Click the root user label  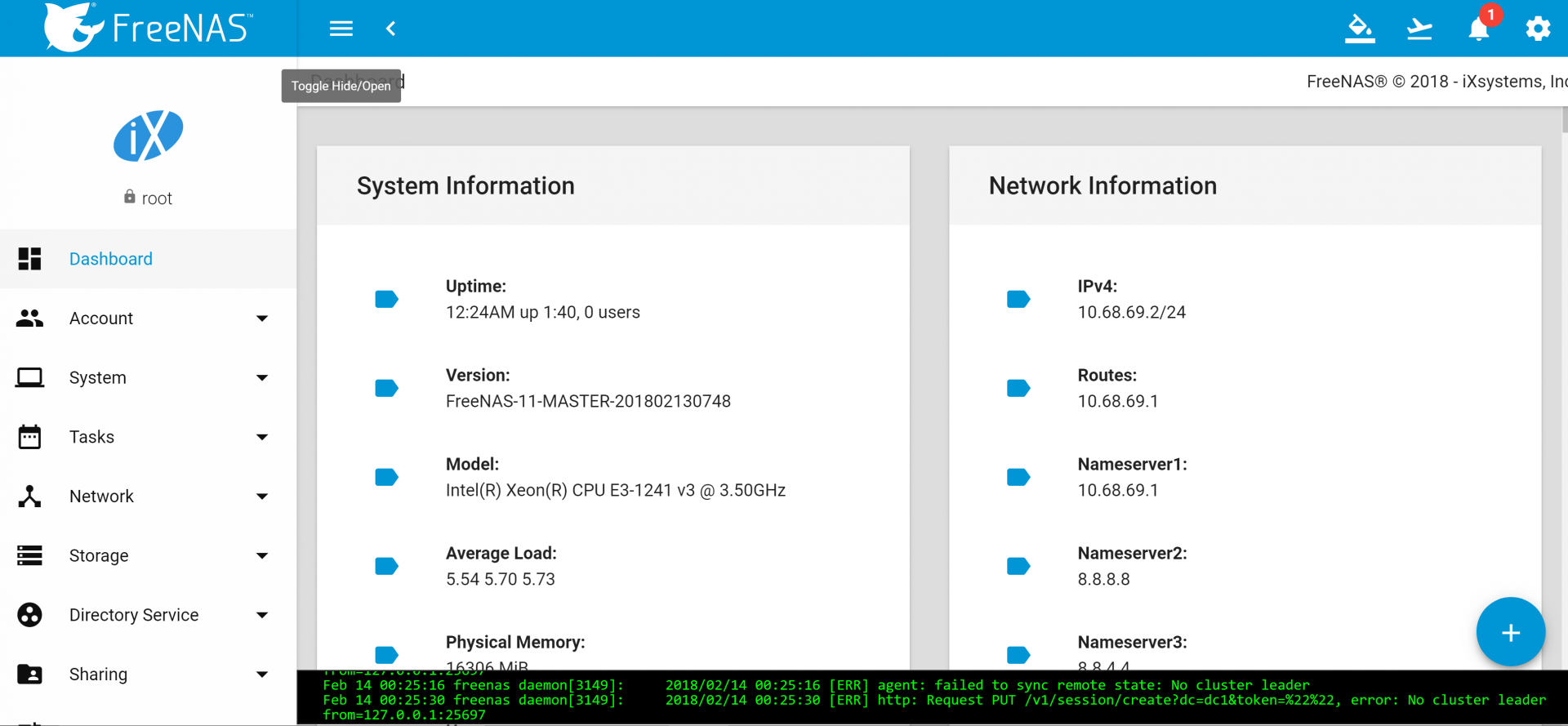pyautogui.click(x=156, y=198)
